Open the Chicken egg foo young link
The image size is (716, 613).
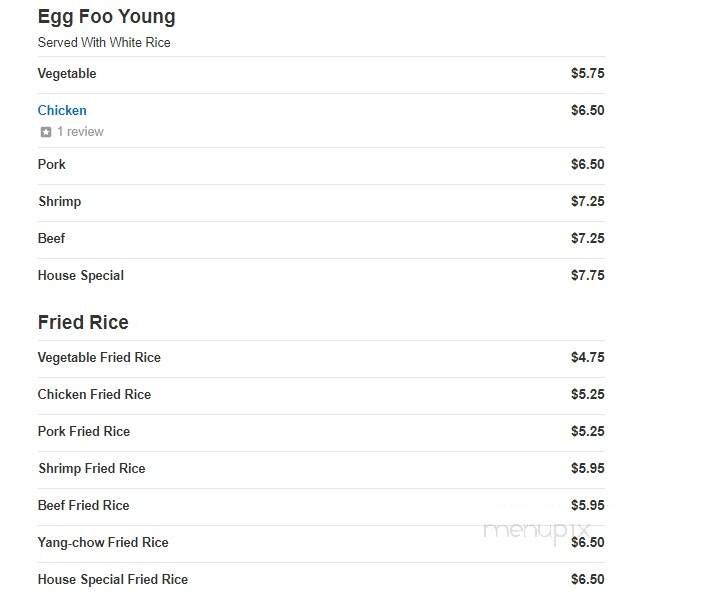click(x=62, y=110)
